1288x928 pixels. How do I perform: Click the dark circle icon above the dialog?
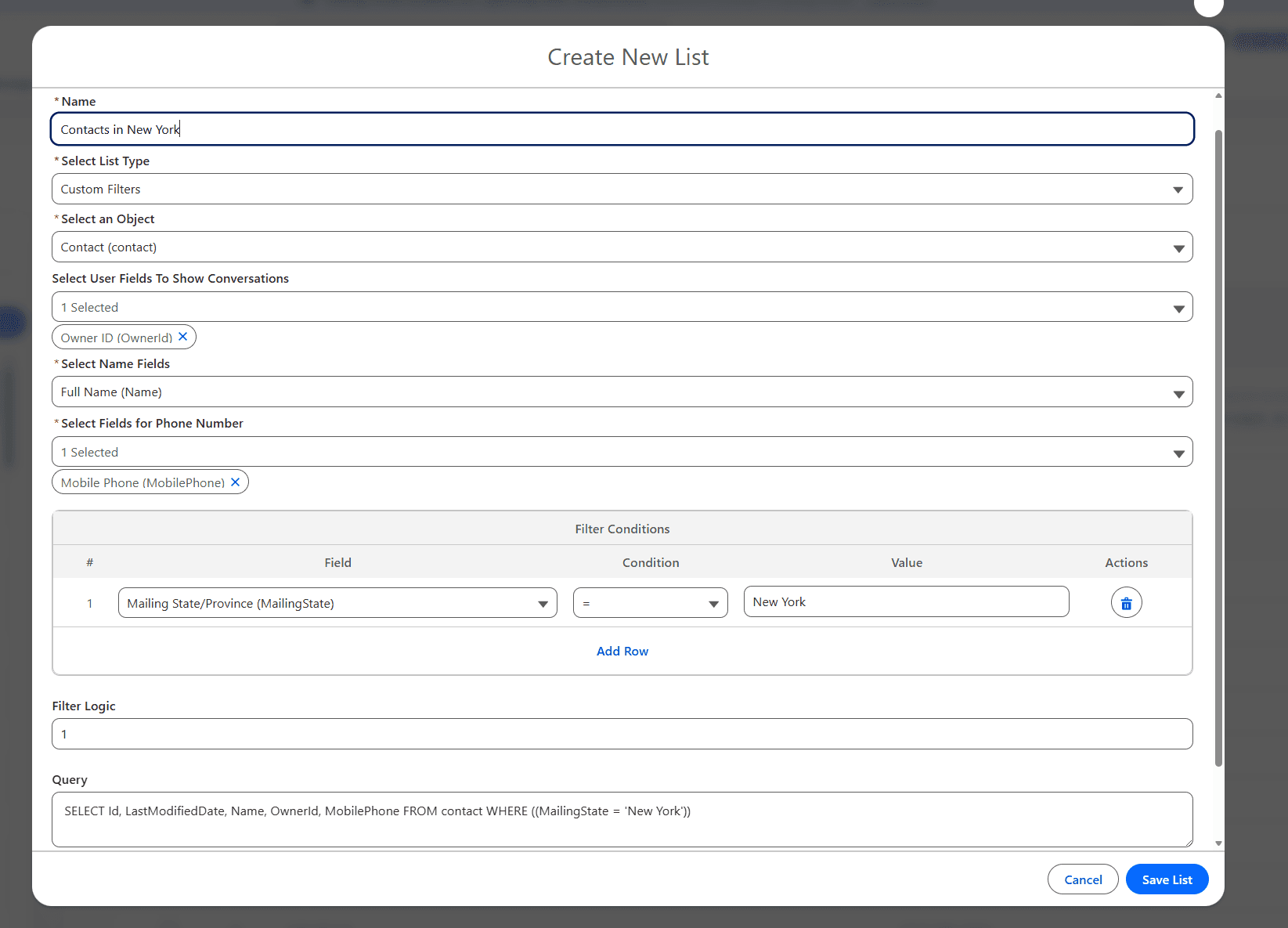[1208, 8]
